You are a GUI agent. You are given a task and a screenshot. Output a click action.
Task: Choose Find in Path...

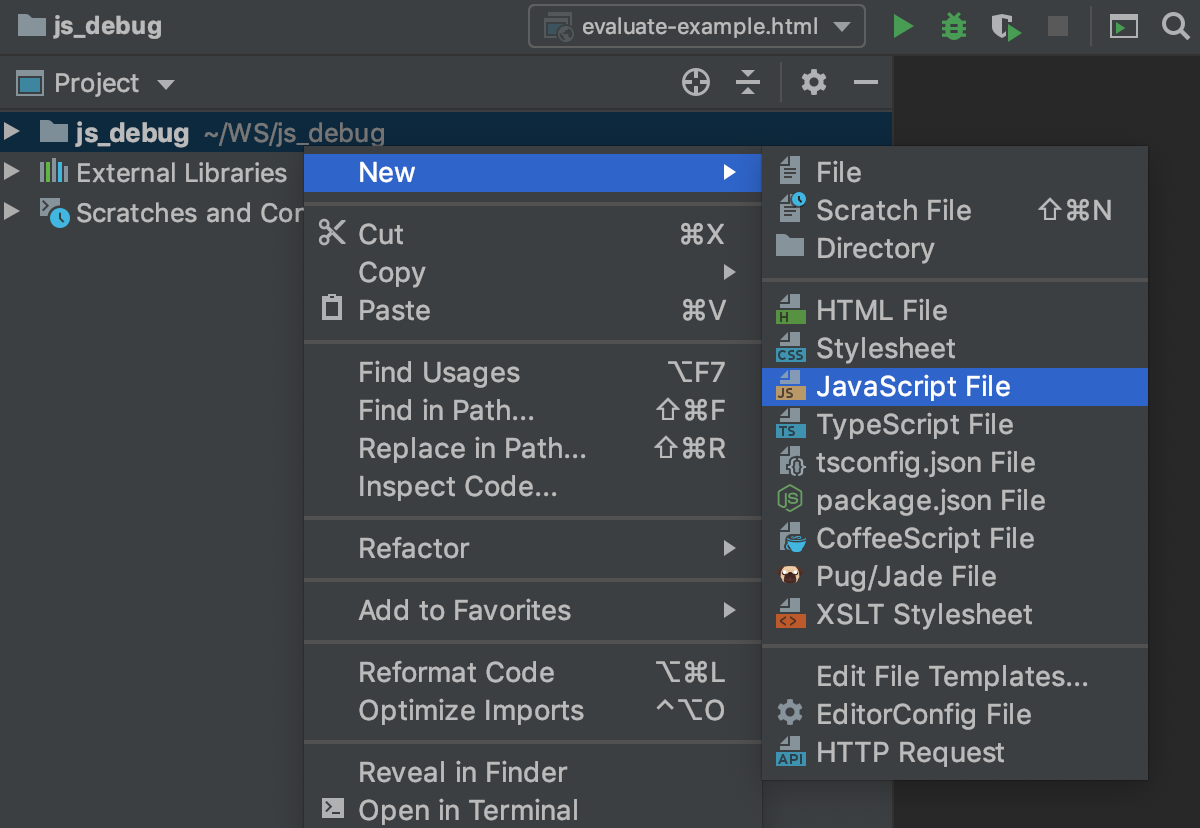pyautogui.click(x=533, y=411)
